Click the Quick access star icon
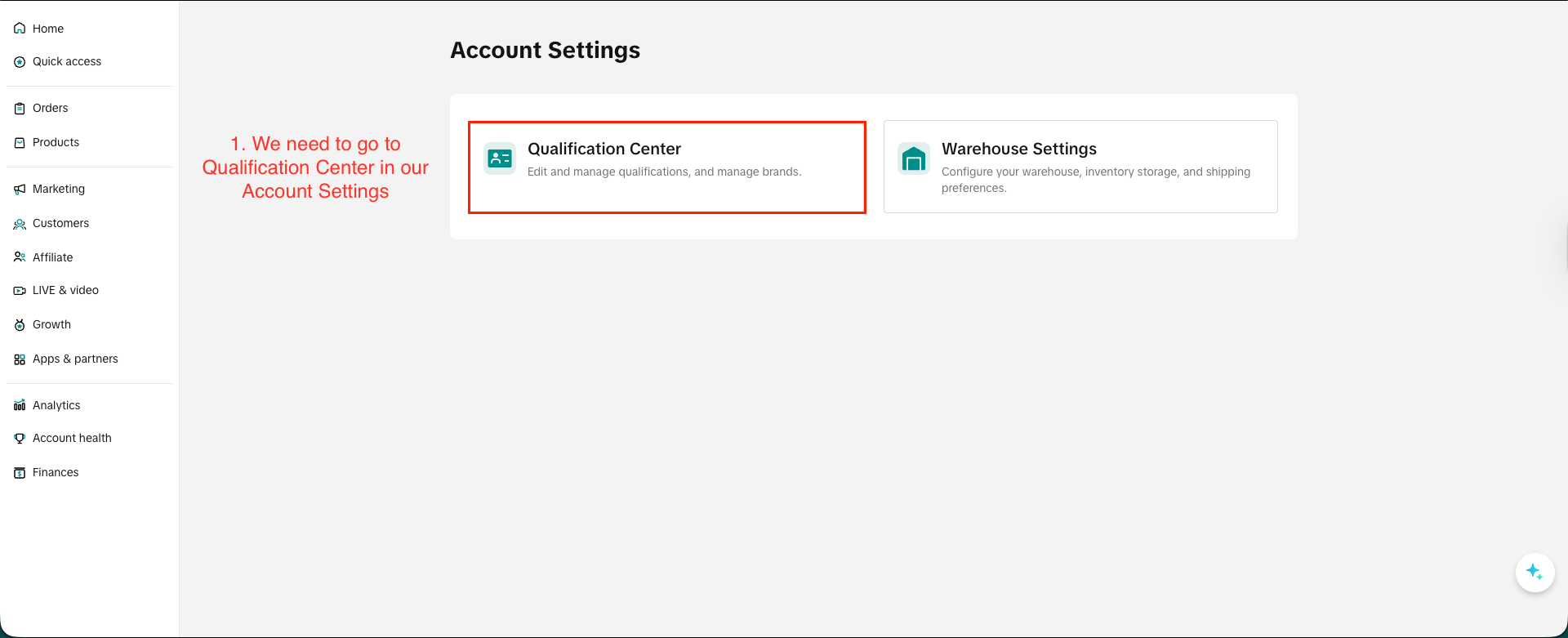This screenshot has width=1568, height=638. tap(20, 62)
